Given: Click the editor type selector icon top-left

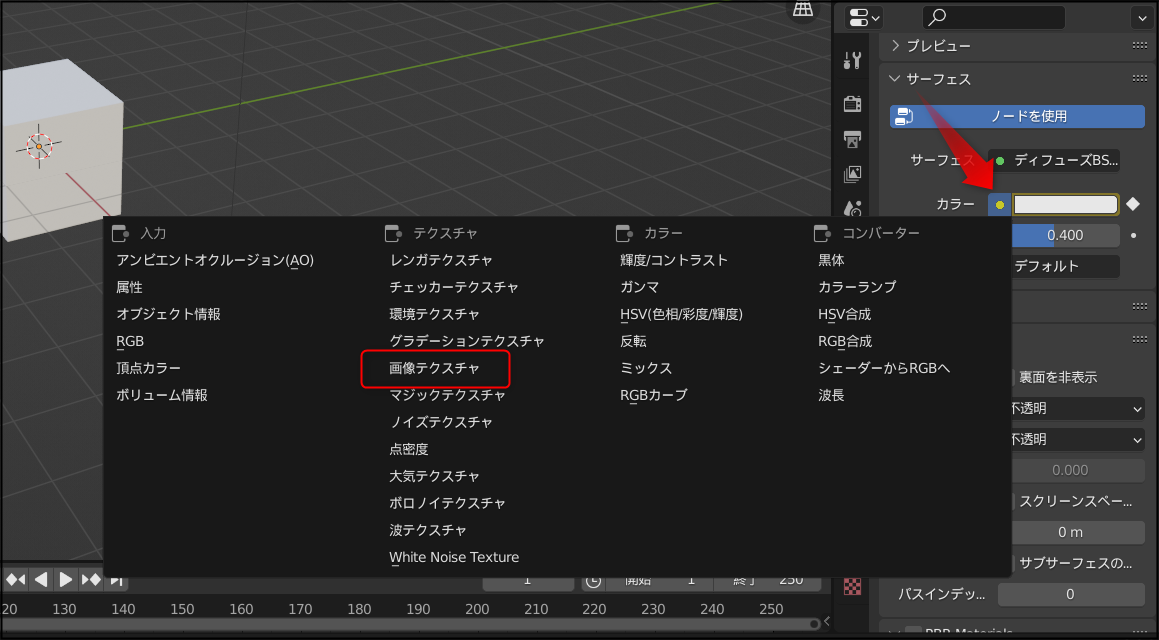Looking at the screenshot, I should pos(860,16).
